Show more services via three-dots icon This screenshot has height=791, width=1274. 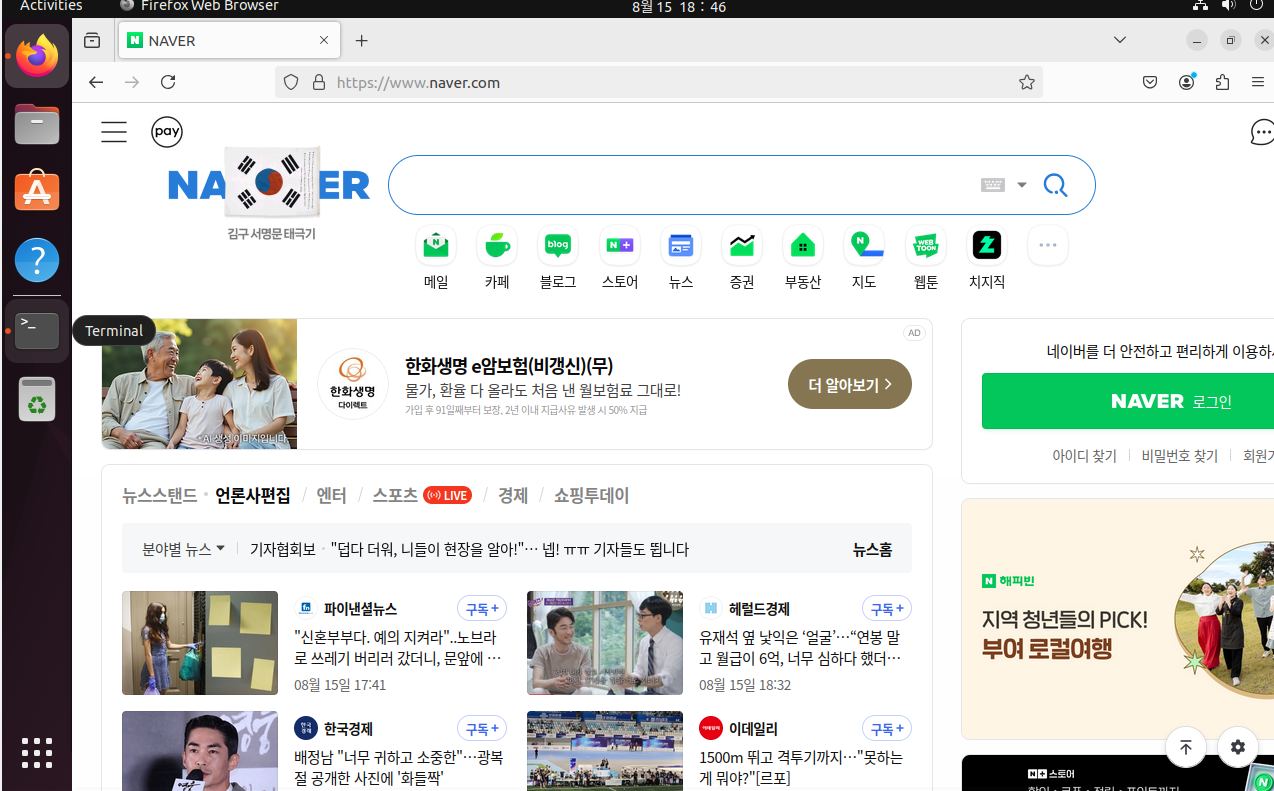(1048, 245)
